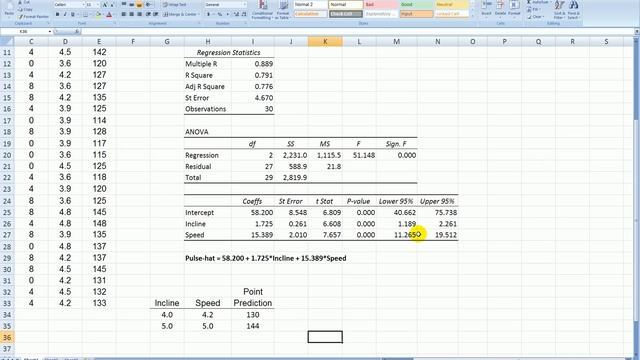The image size is (640, 360).
Task: Open the font size dropdown
Action: [98, 4]
